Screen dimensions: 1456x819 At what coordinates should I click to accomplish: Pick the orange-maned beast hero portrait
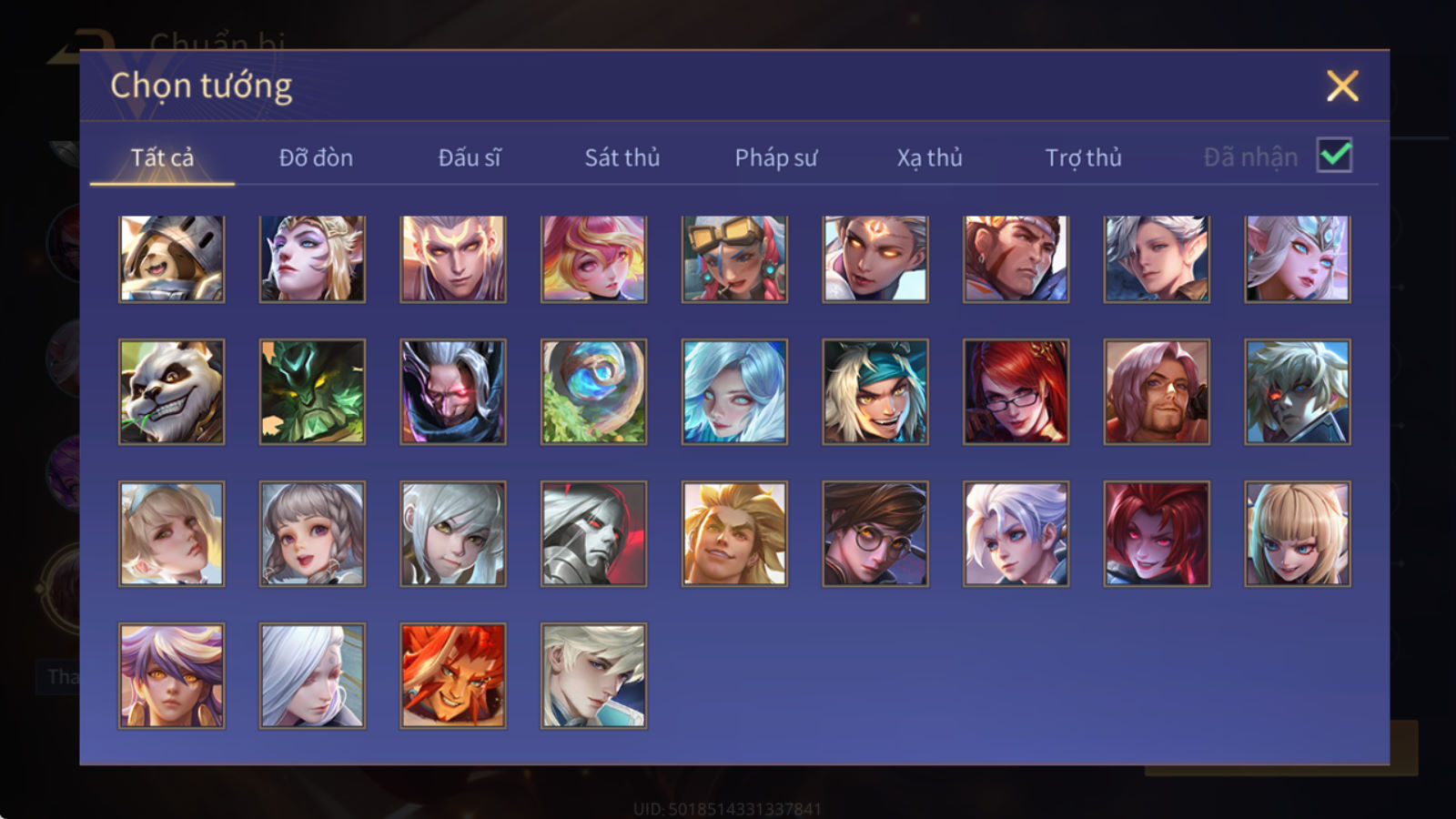point(453,676)
